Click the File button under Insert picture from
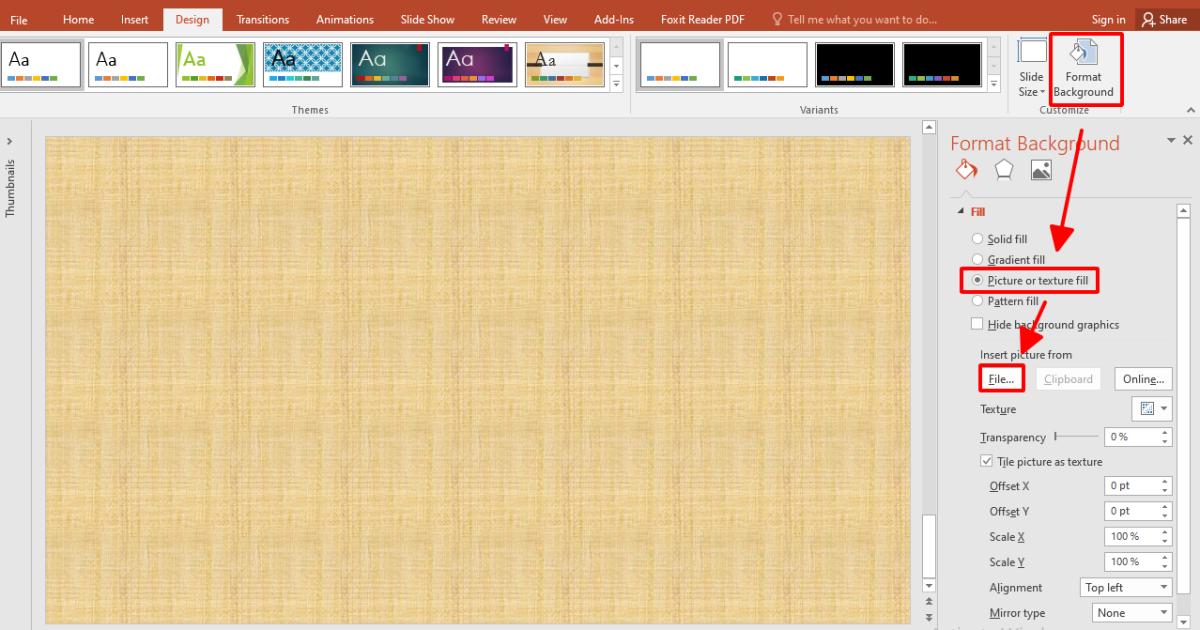Image resolution: width=1200 pixels, height=630 pixels. coord(1001,378)
